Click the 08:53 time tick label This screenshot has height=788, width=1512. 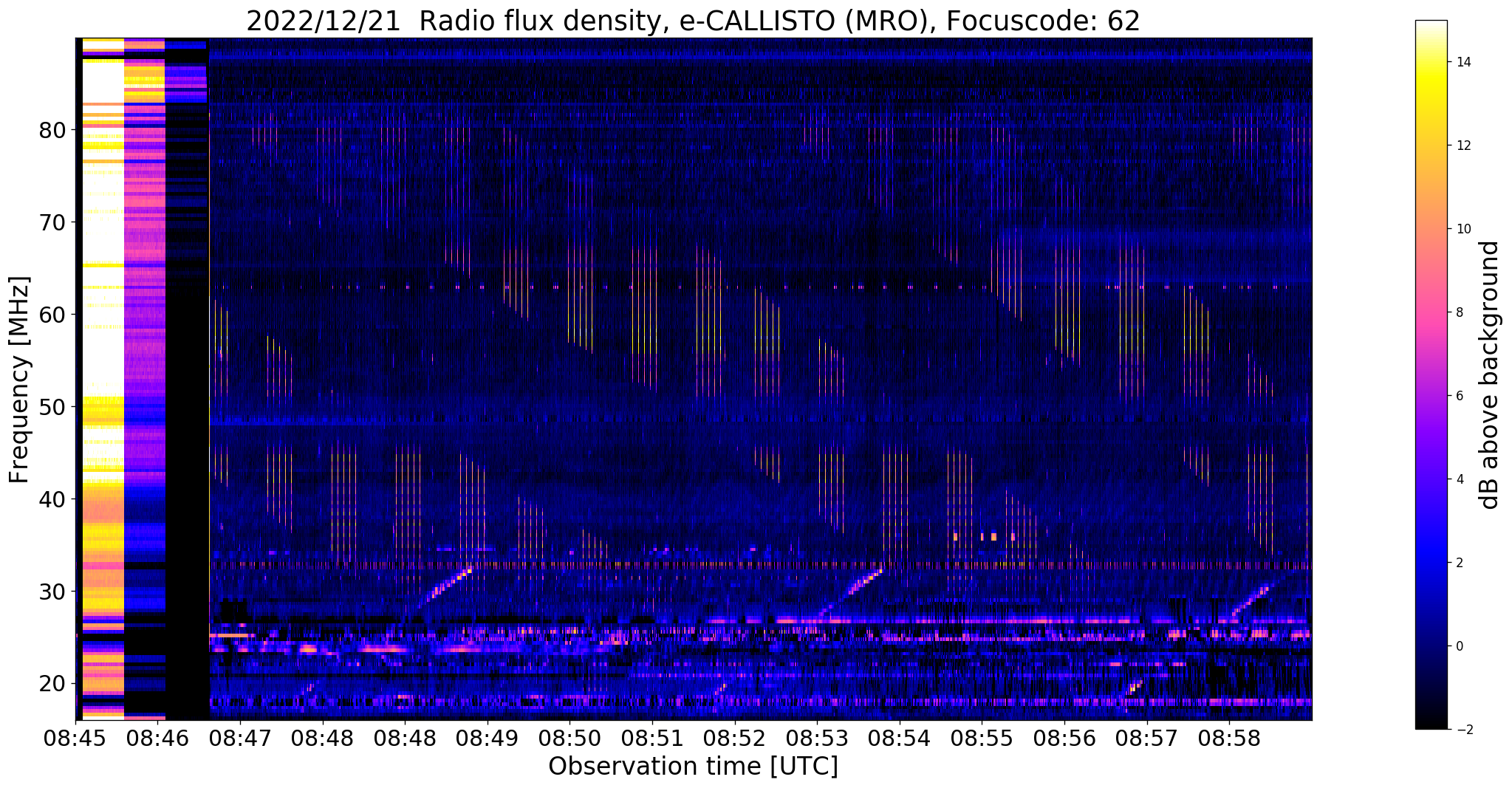coord(817,739)
